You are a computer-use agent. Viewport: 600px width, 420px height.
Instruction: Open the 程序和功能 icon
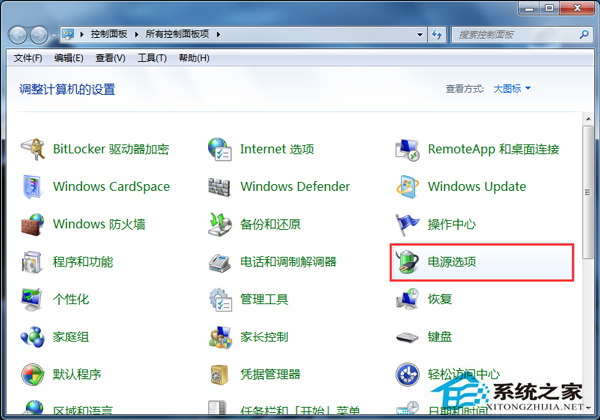point(32,262)
